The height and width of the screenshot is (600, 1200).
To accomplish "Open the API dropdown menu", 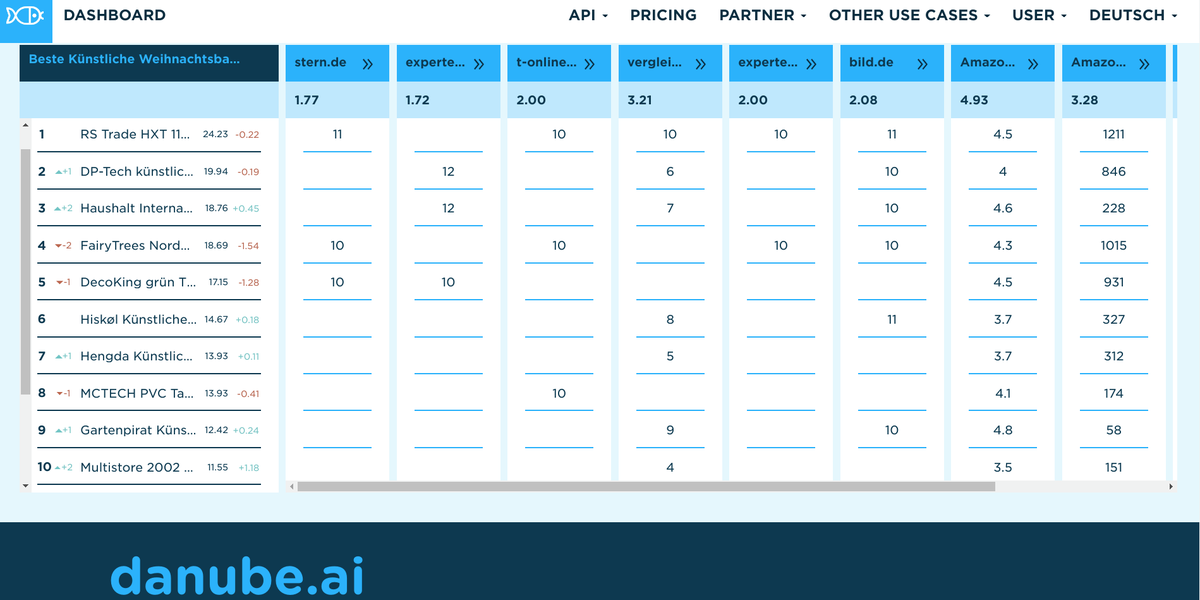I will (x=588, y=15).
